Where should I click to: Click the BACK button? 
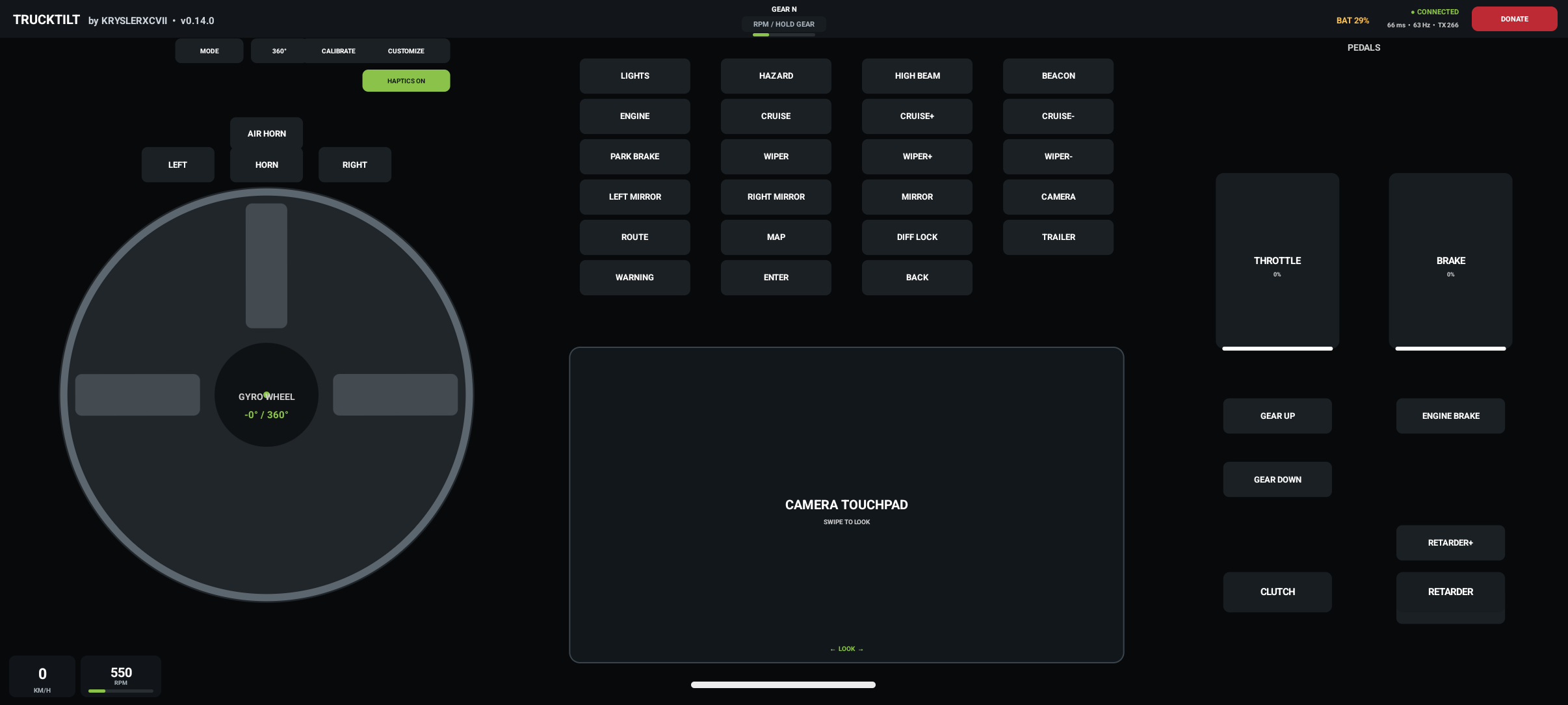(917, 277)
